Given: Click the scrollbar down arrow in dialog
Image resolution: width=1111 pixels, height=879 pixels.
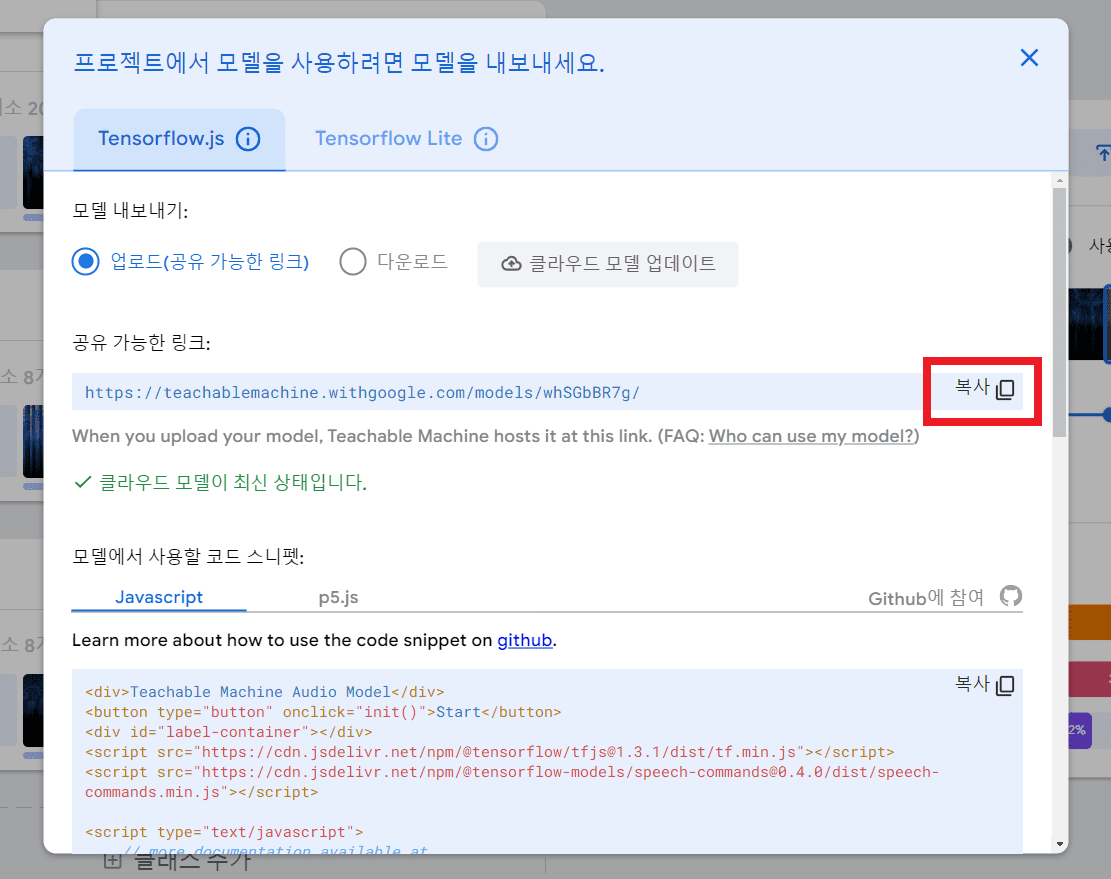Looking at the screenshot, I should click(1059, 844).
